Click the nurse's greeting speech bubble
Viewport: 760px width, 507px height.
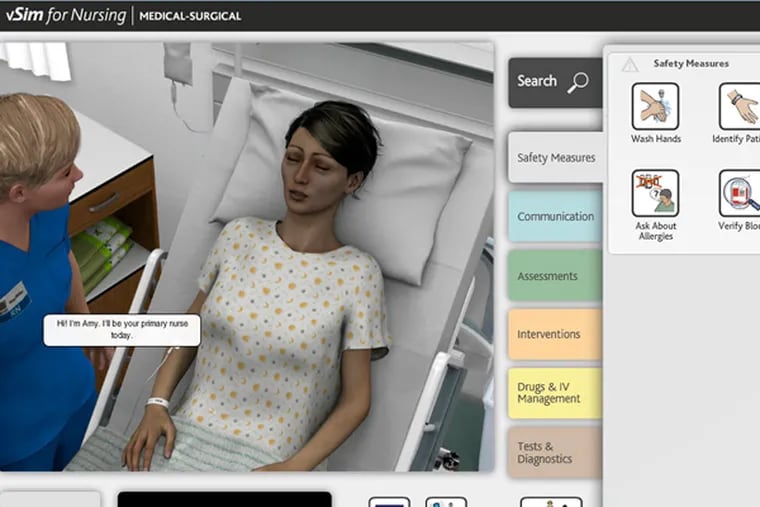(121, 330)
